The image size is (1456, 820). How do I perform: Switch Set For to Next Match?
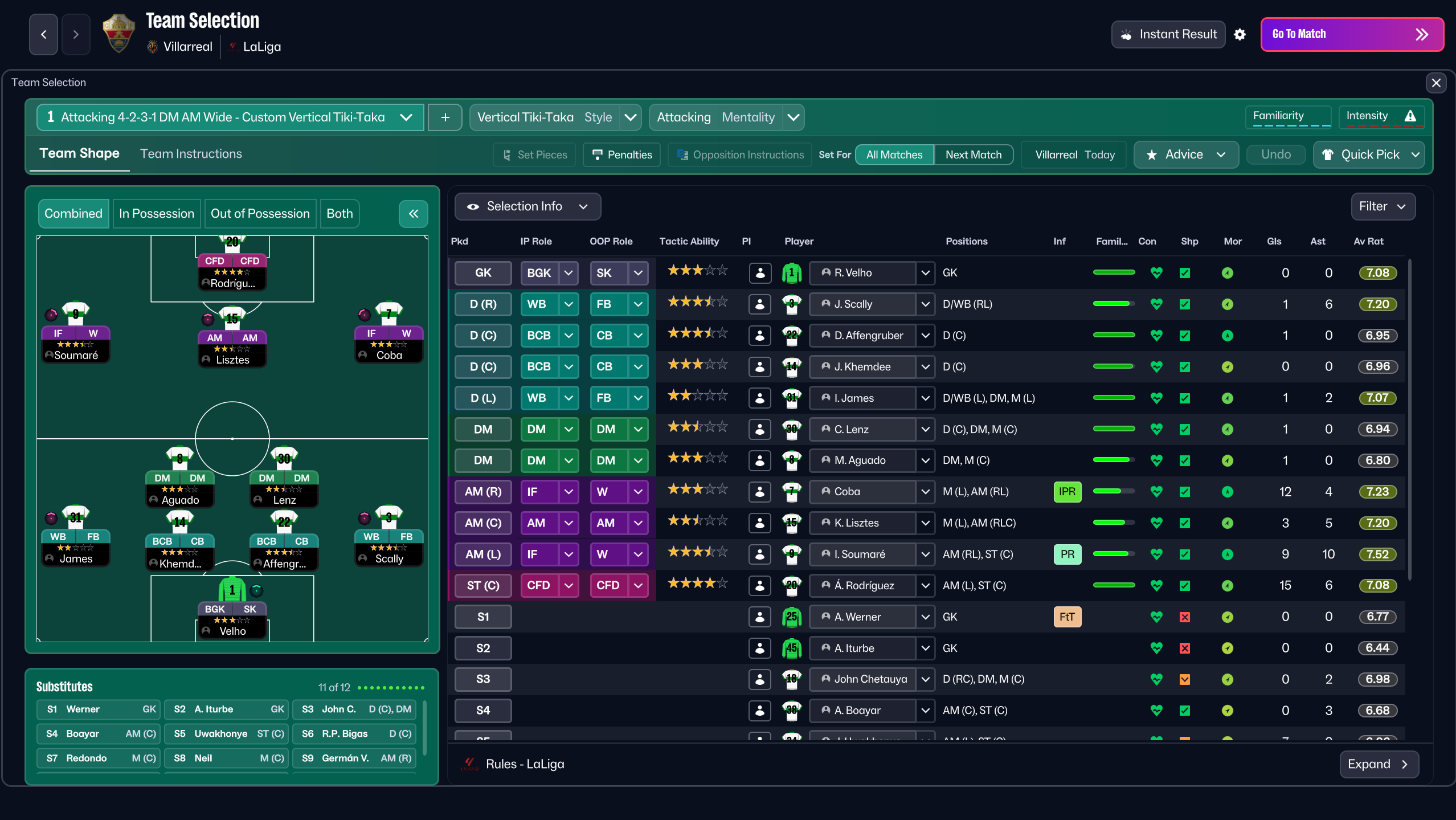pos(974,154)
